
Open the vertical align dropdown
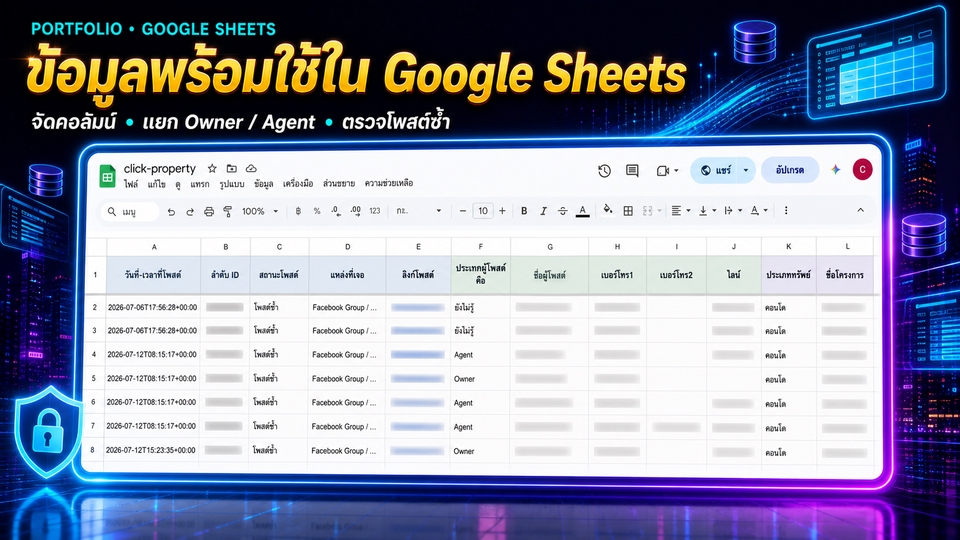[707, 211]
